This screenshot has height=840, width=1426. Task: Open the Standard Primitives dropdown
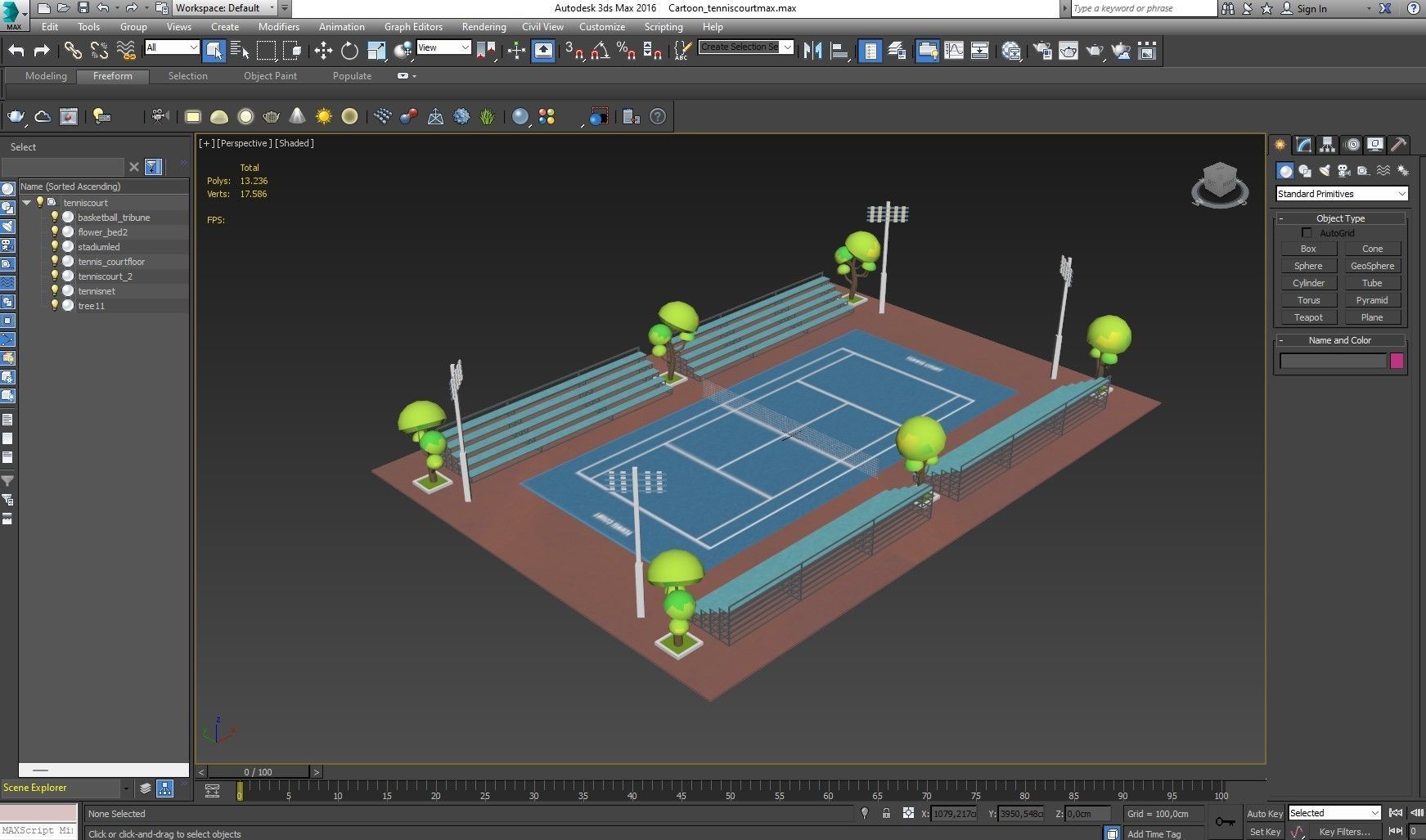point(1342,194)
